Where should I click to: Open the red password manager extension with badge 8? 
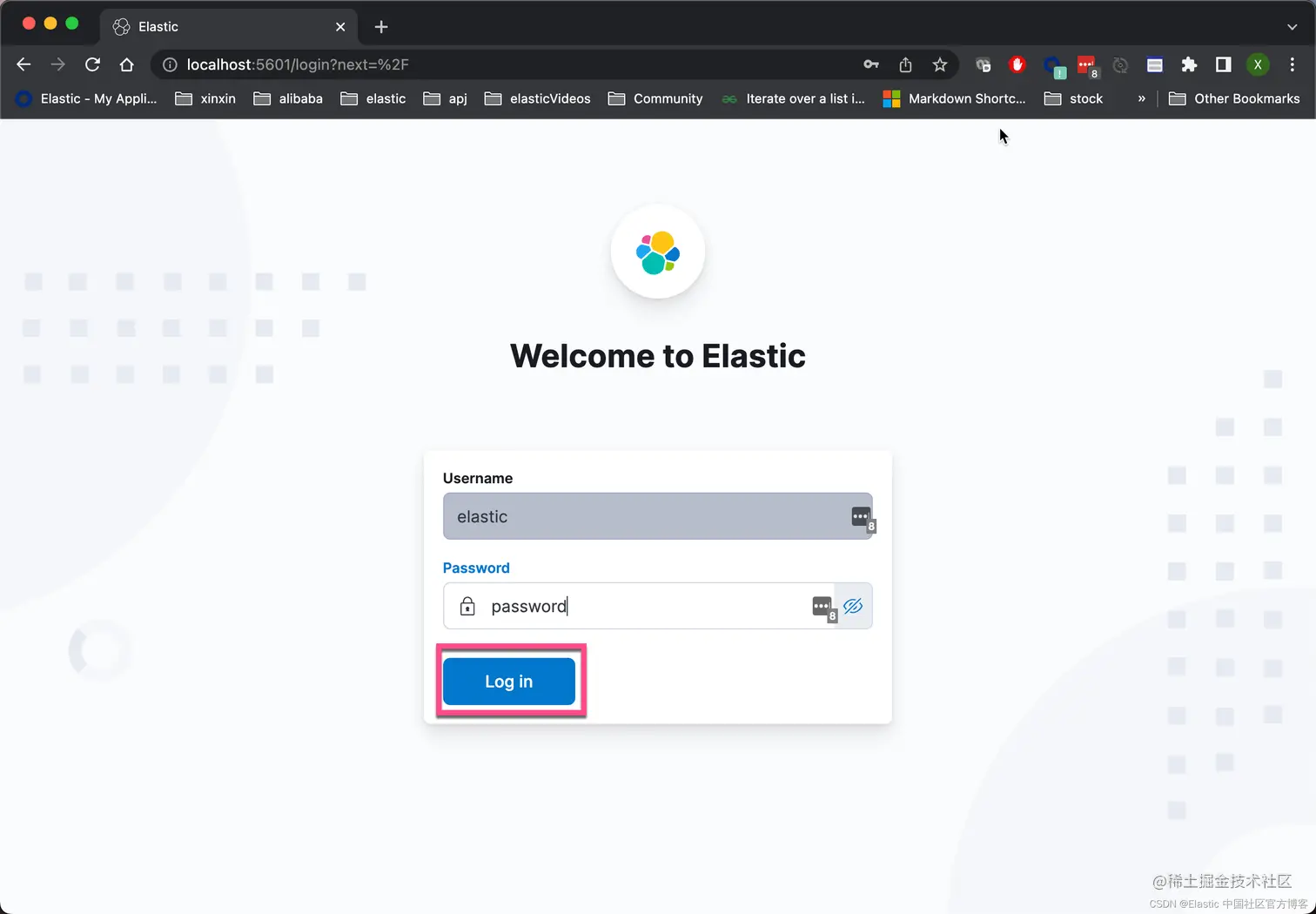click(1087, 66)
